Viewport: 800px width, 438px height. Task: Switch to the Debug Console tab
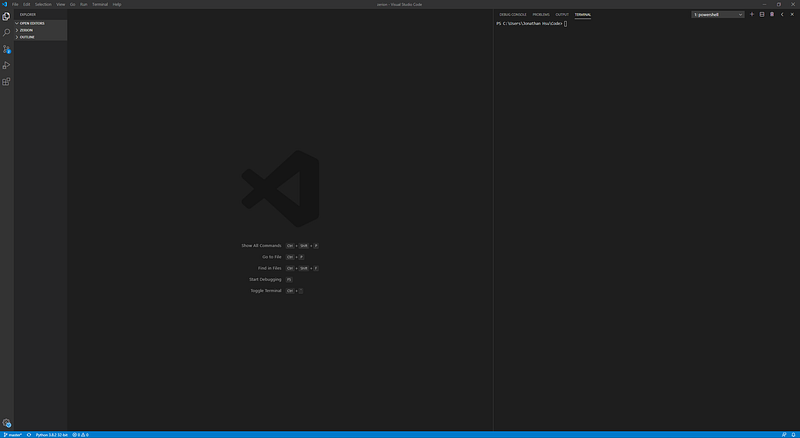click(513, 15)
